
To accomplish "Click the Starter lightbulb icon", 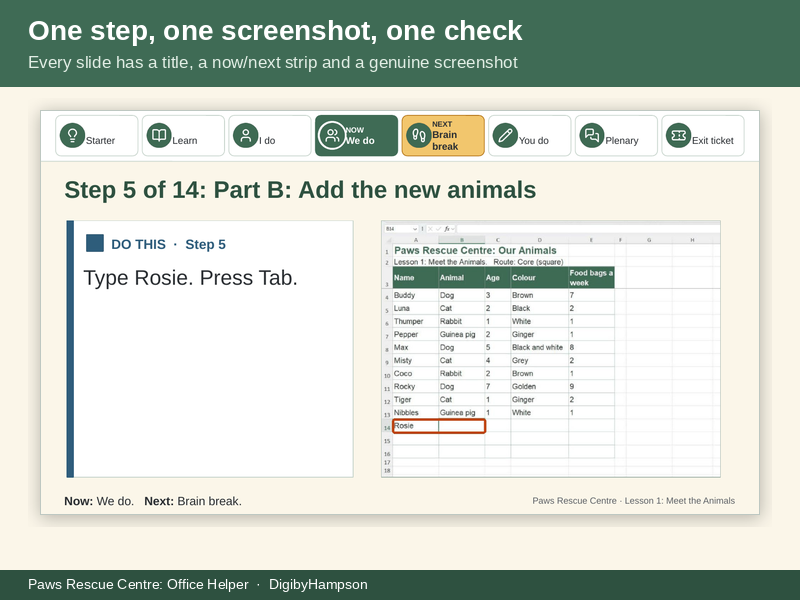I will [x=72, y=135].
